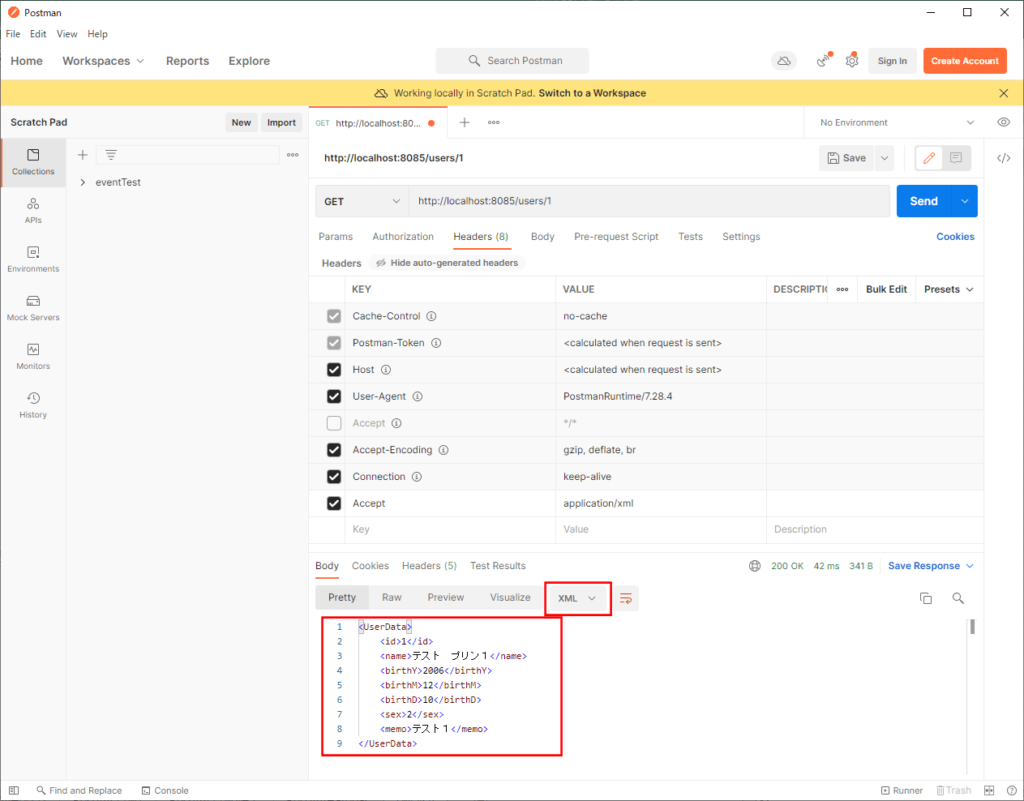
Task: Search the response with magnifier icon
Action: pos(958,598)
